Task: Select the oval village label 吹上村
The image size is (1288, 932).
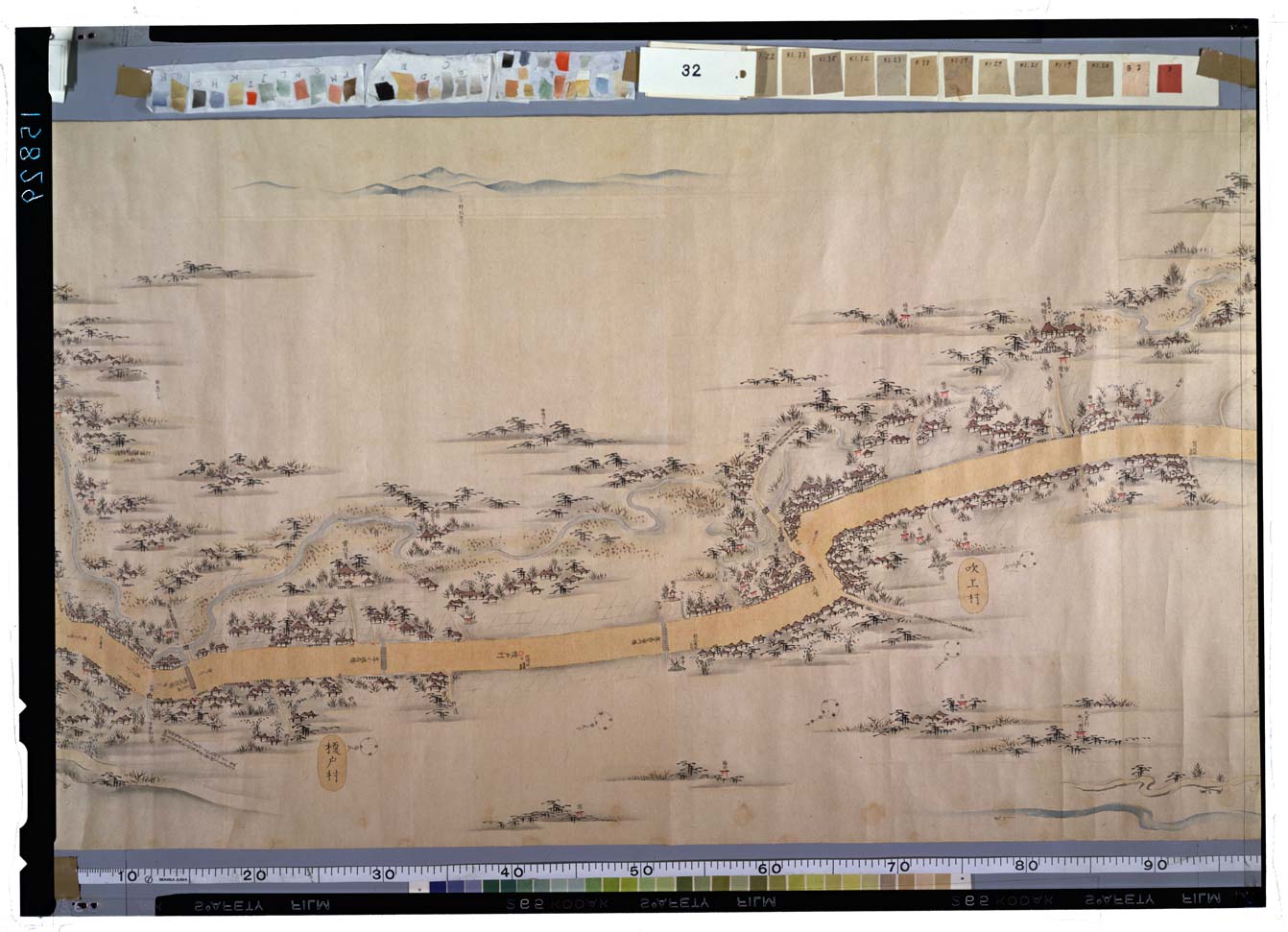Action: (x=973, y=585)
